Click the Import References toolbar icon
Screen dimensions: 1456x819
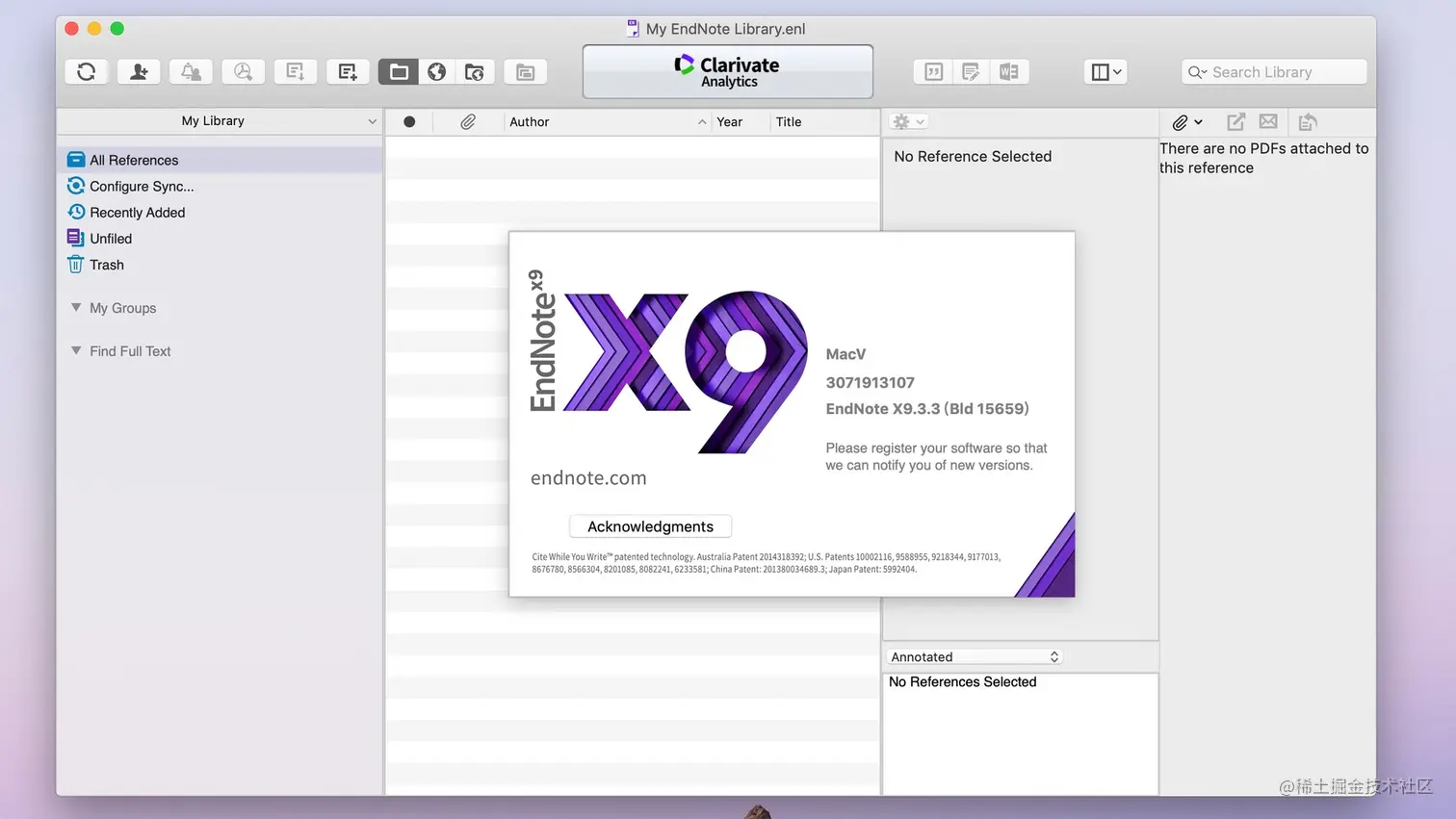click(295, 72)
